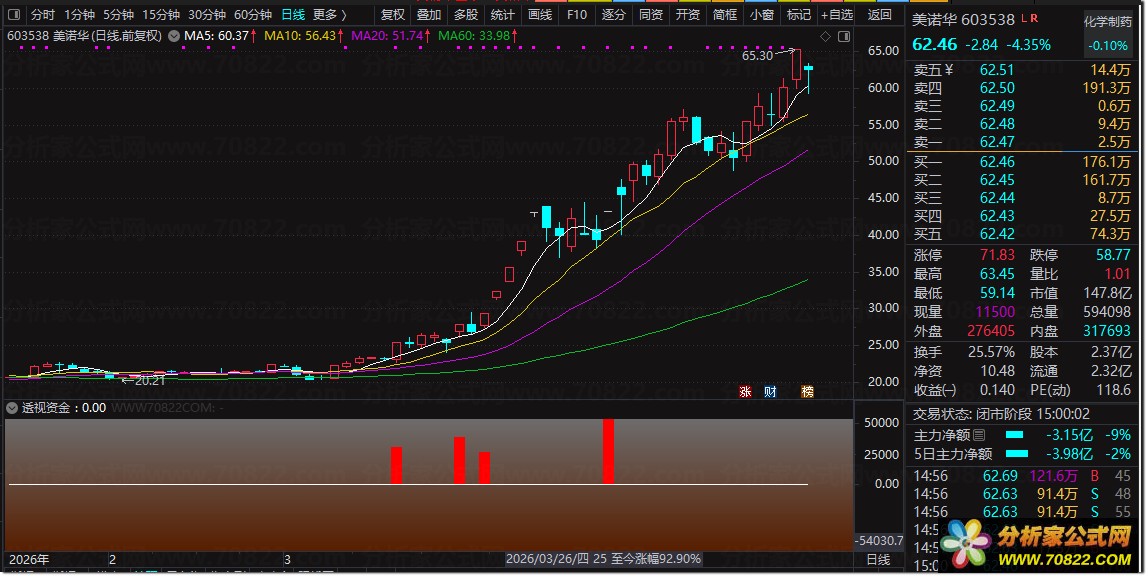Screen dimensions: 1148x576
Task: Click the 化学制药 sector box
Action: click(1108, 34)
